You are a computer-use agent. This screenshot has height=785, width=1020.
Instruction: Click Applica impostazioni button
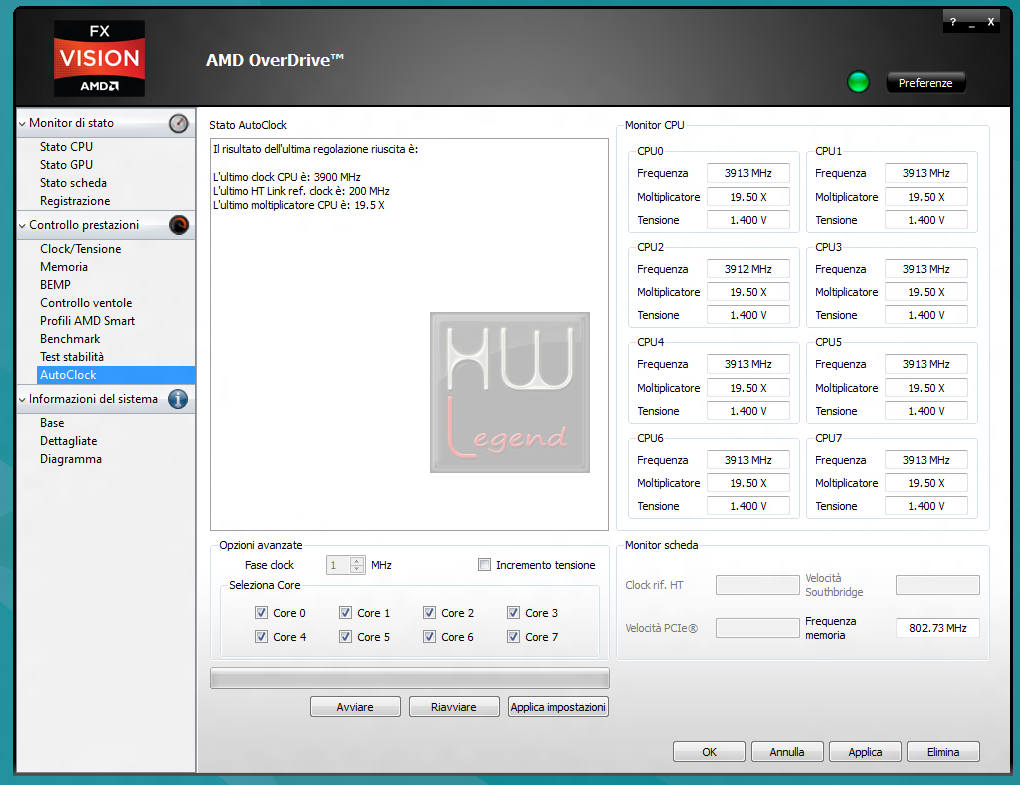point(558,707)
